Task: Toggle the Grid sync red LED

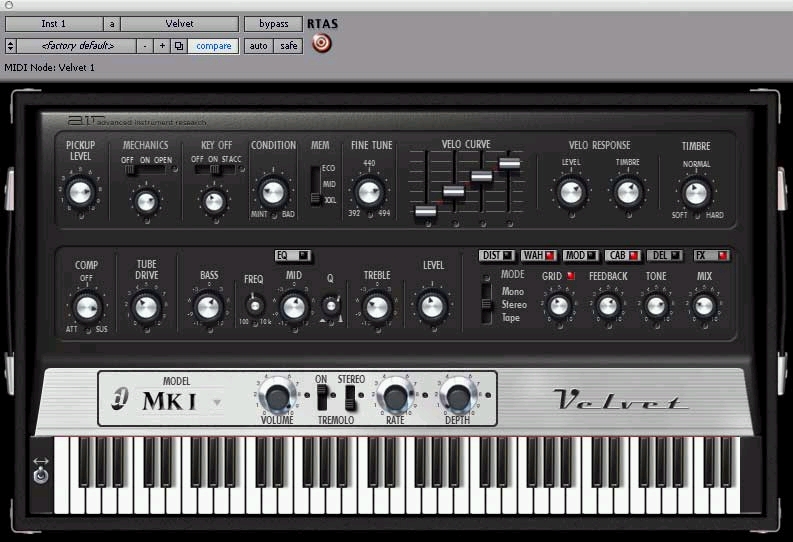Action: tap(571, 276)
